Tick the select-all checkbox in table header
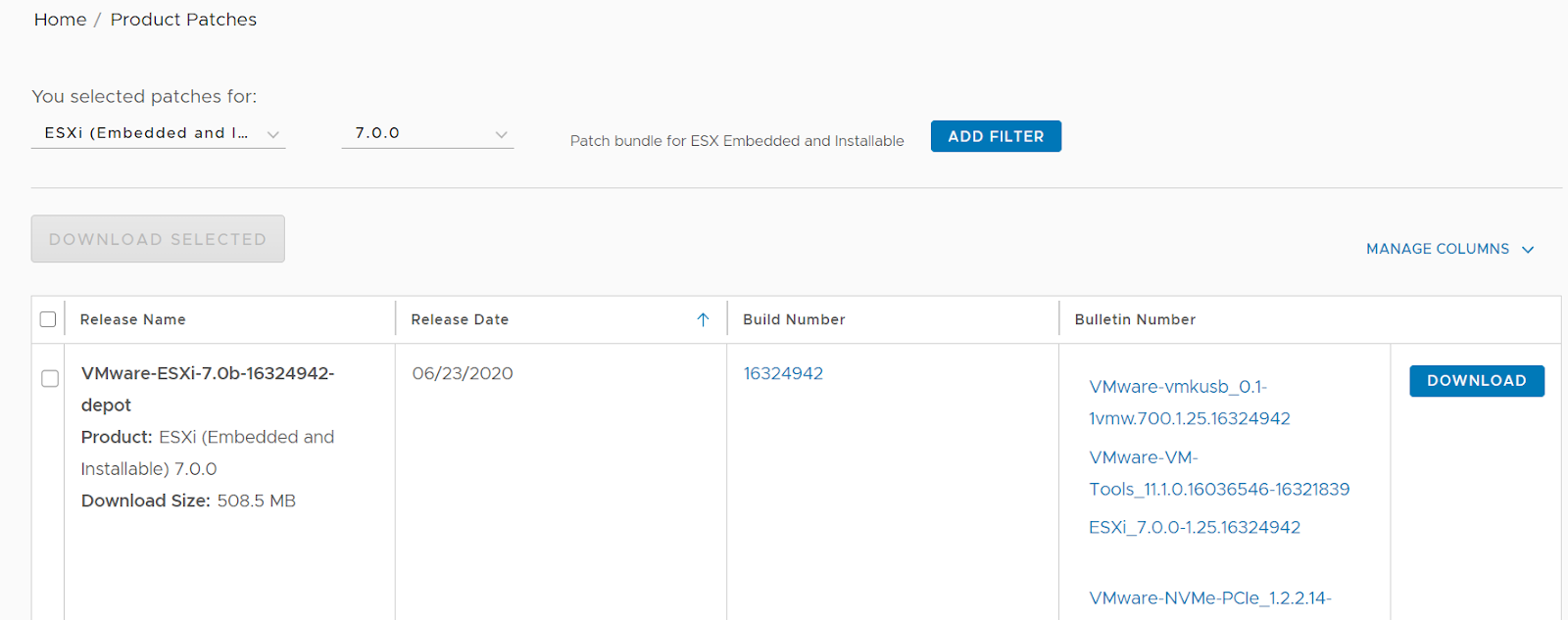The height and width of the screenshot is (620, 1568). [48, 319]
